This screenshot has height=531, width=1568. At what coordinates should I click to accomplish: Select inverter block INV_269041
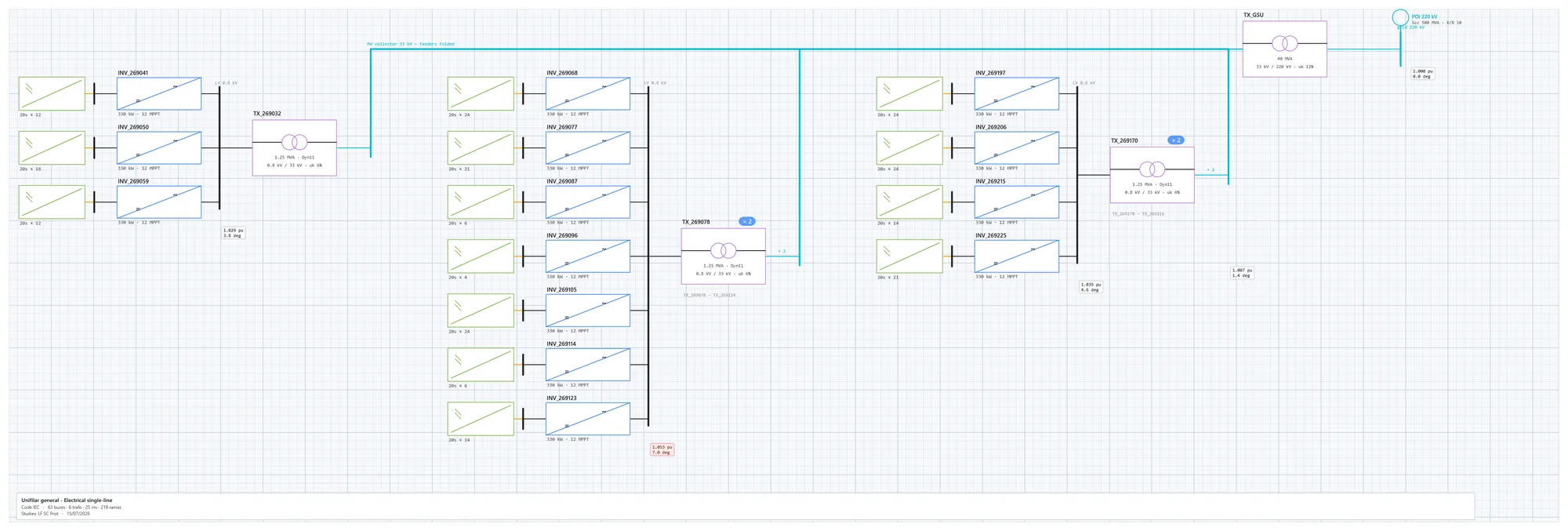[159, 93]
